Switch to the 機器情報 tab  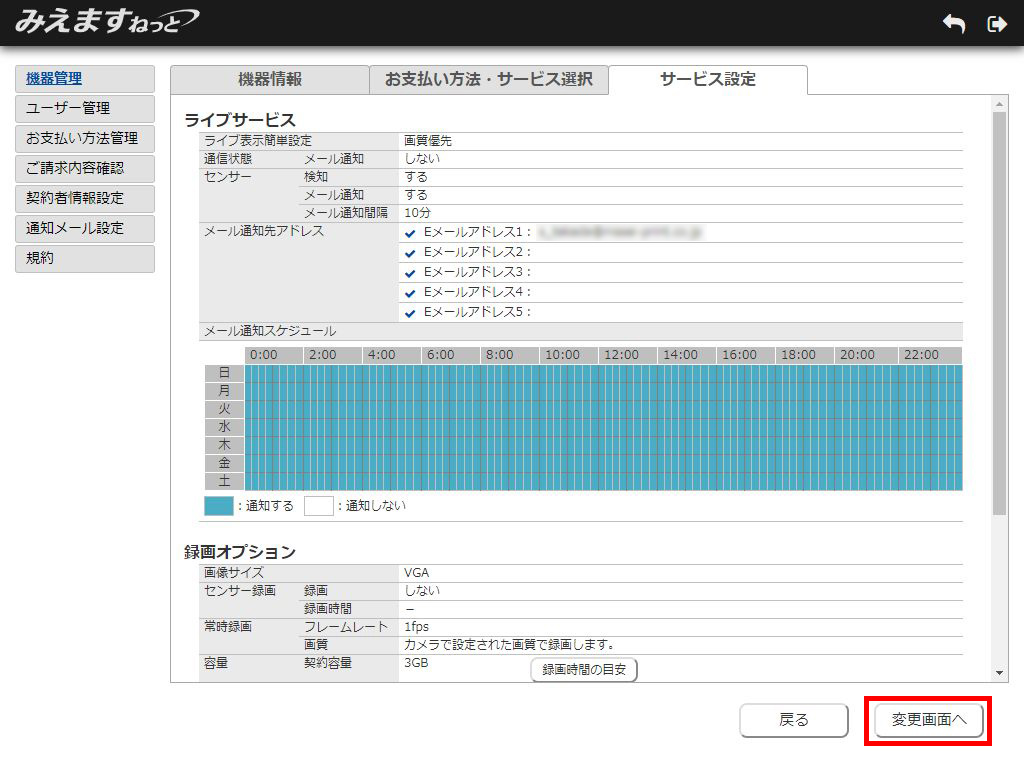pos(269,80)
